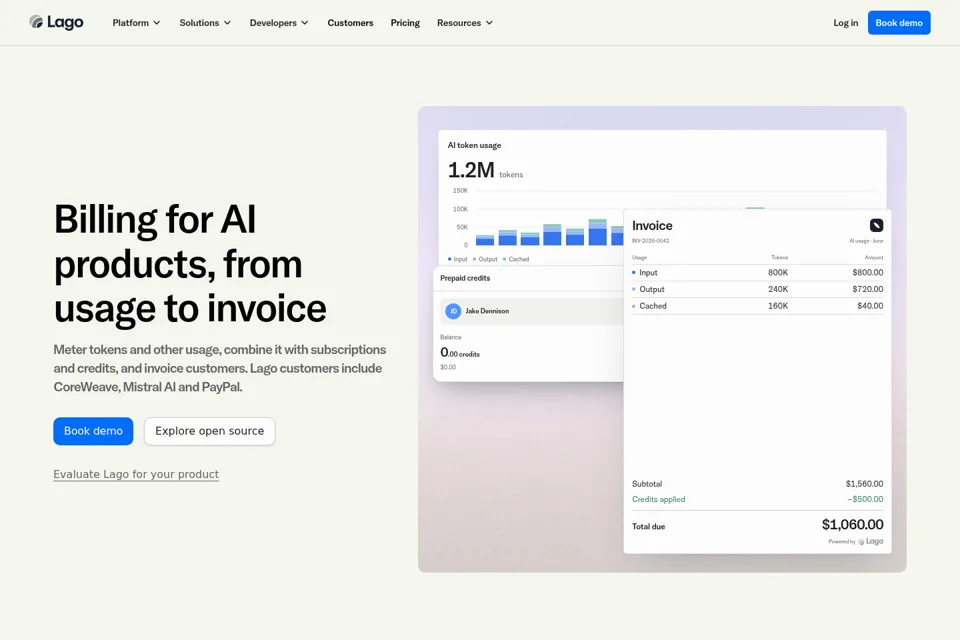960x640 pixels.
Task: Click the 1.2M tokens value
Action: (x=485, y=170)
